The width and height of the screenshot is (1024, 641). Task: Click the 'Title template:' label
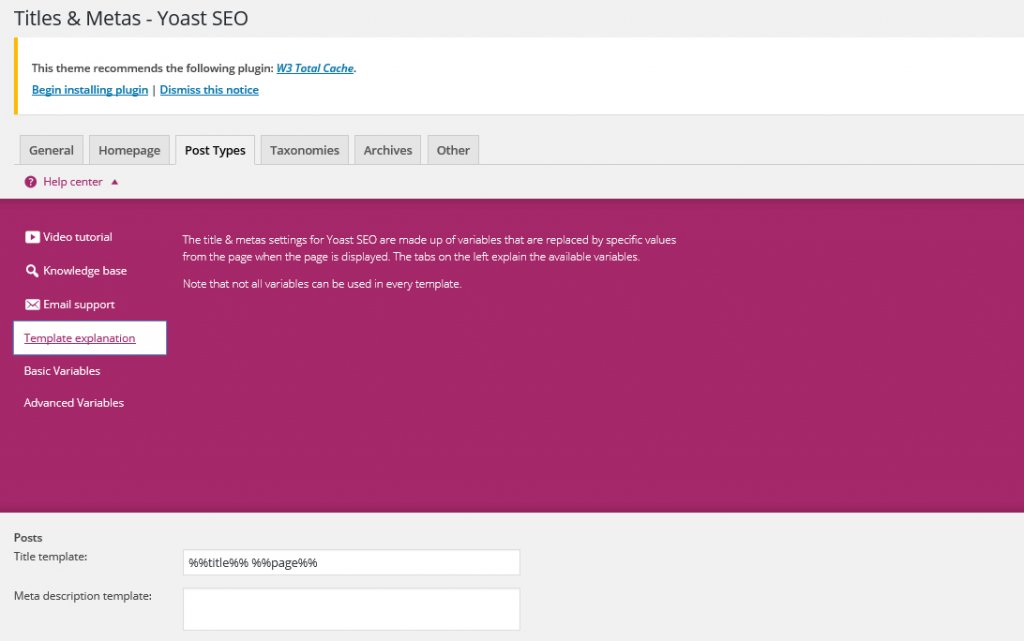click(x=50, y=557)
